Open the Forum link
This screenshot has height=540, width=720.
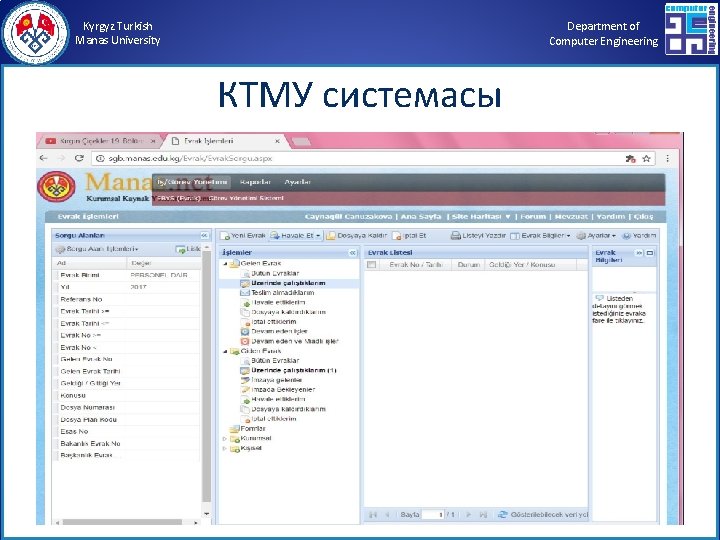(x=533, y=217)
